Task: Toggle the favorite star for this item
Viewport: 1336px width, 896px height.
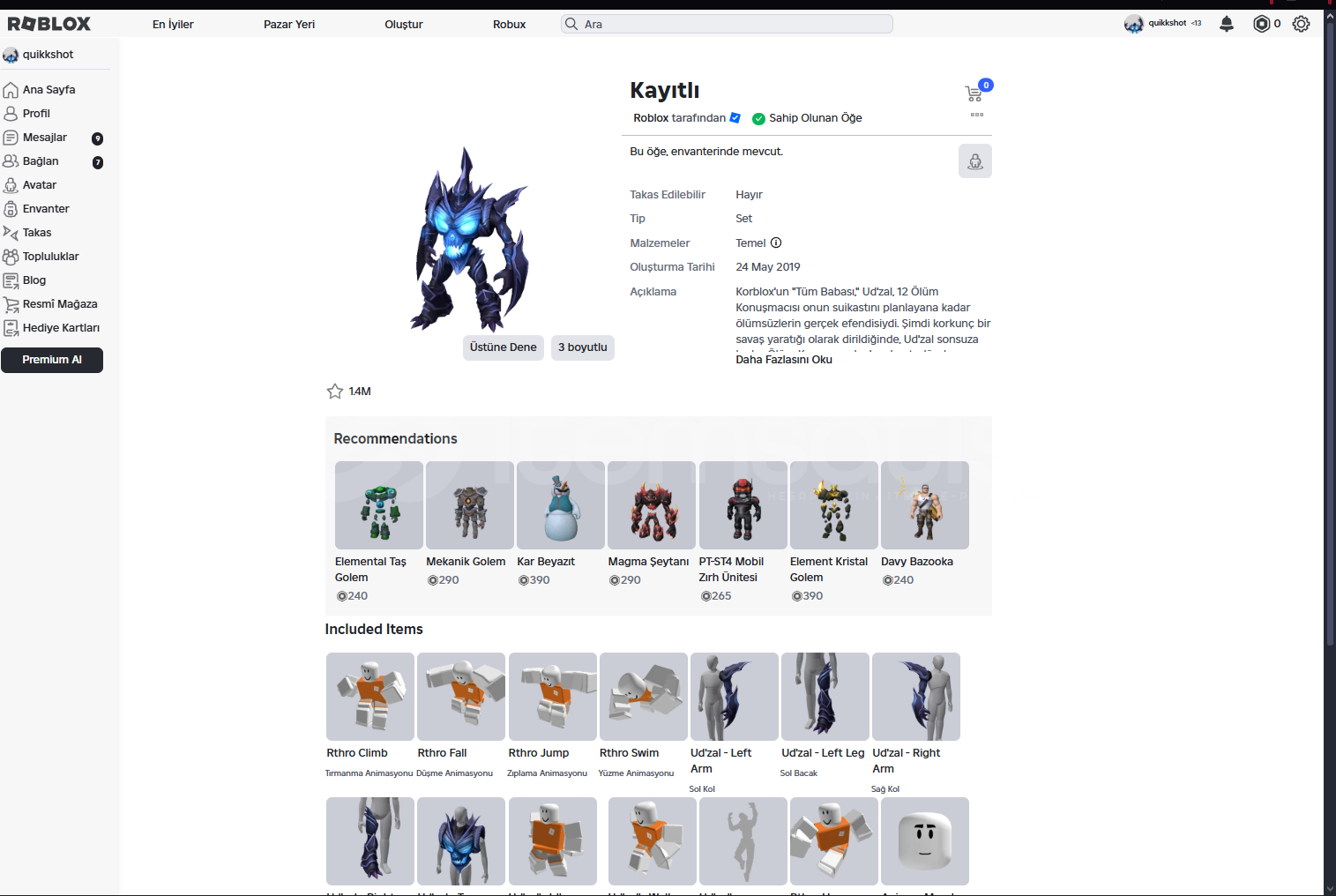Action: [335, 391]
